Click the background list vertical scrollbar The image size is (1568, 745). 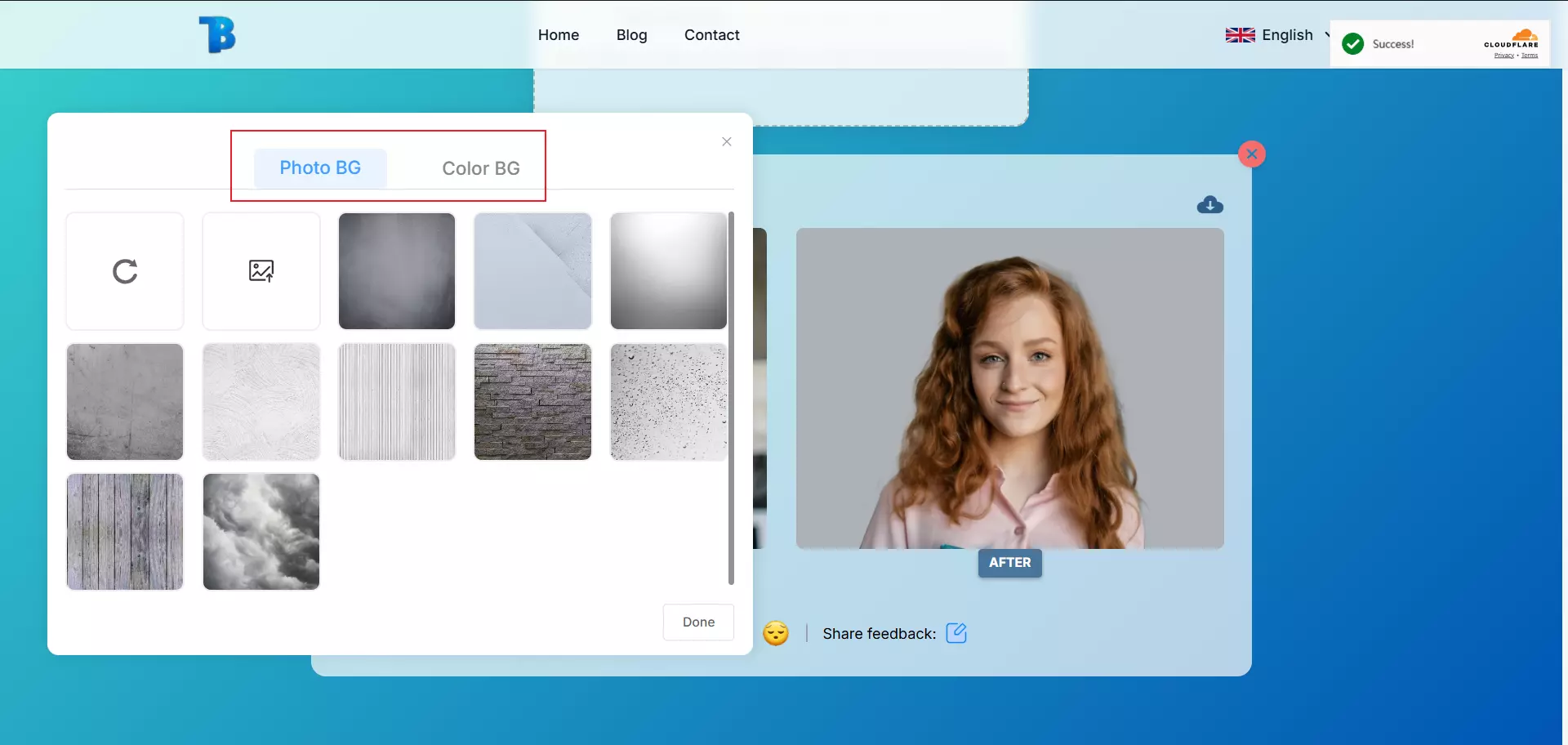(731, 399)
